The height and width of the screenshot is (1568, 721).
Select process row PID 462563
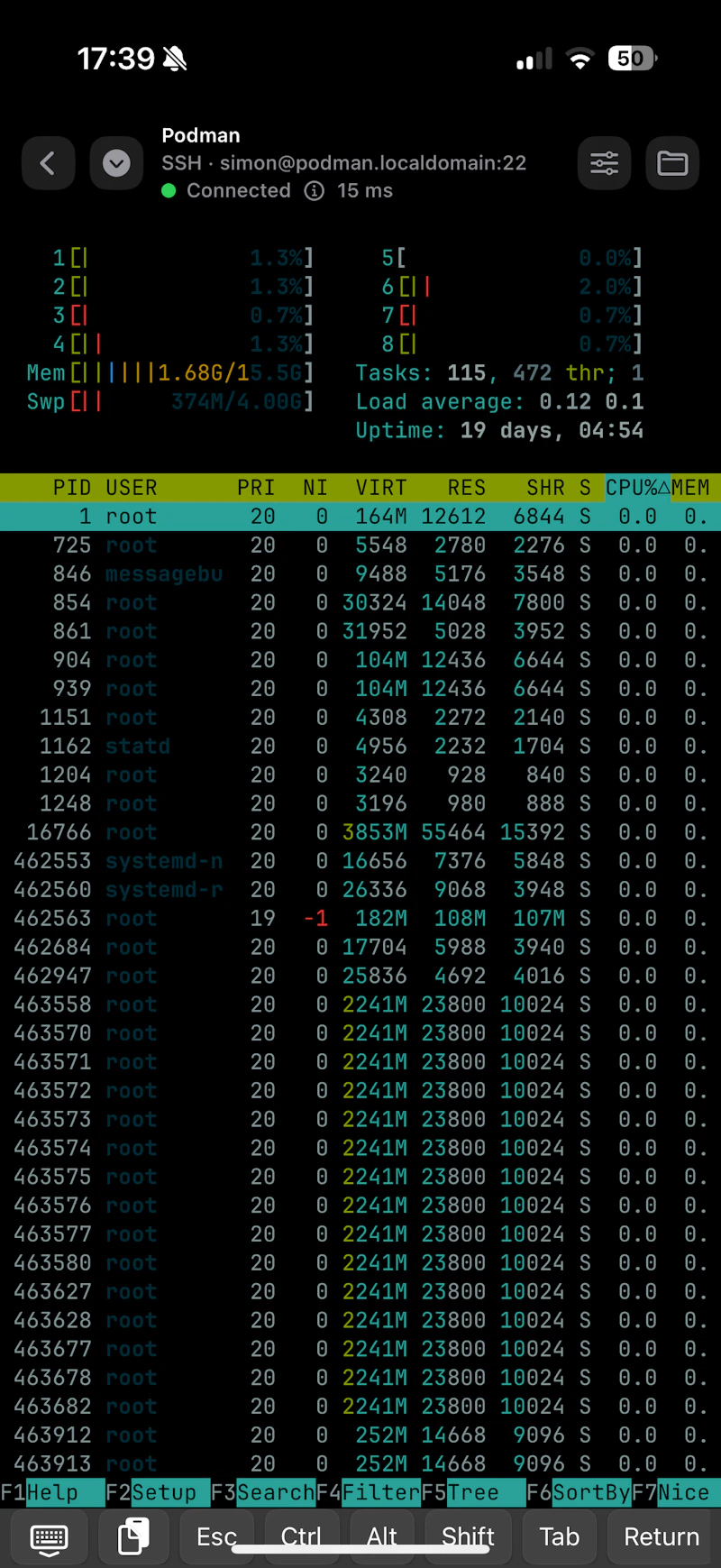(360, 919)
